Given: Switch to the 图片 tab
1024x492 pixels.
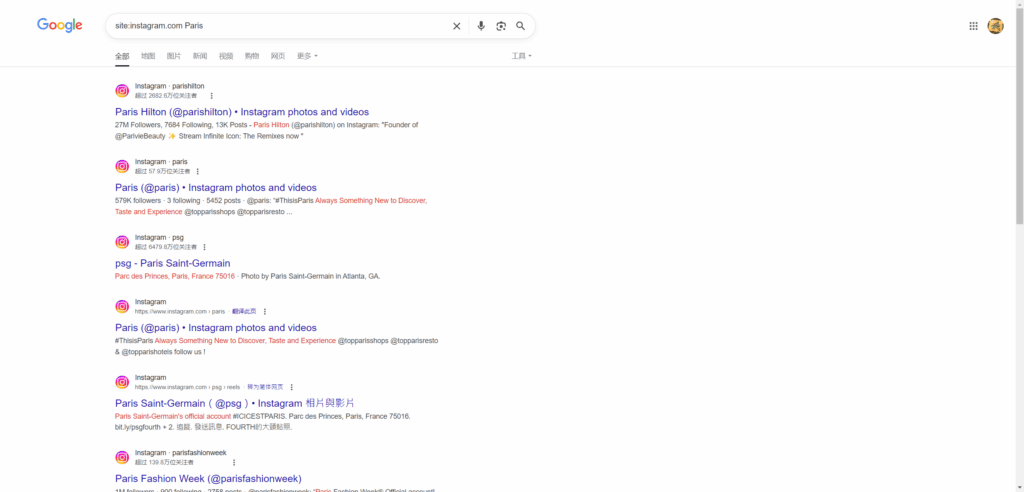Looking at the screenshot, I should (x=174, y=56).
